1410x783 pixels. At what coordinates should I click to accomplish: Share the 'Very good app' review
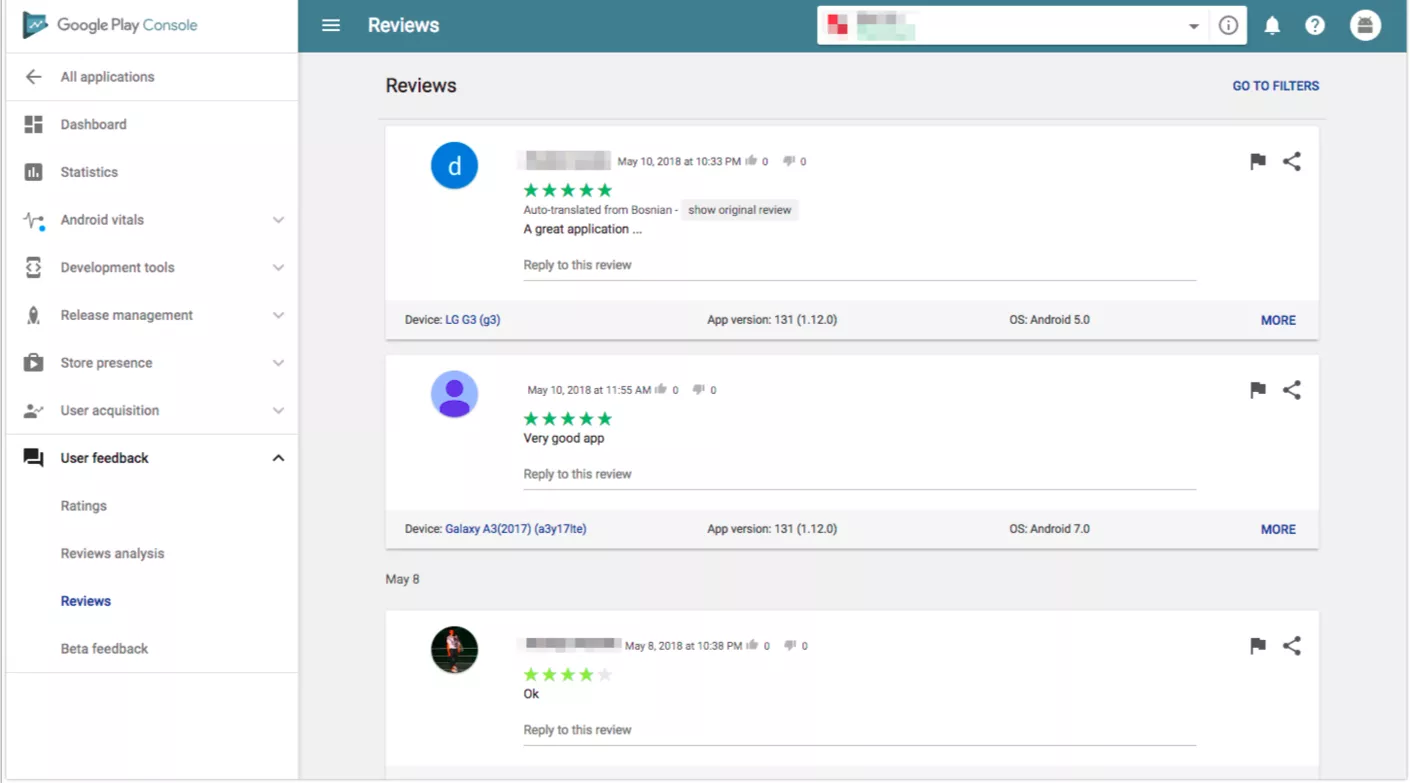(x=1292, y=390)
